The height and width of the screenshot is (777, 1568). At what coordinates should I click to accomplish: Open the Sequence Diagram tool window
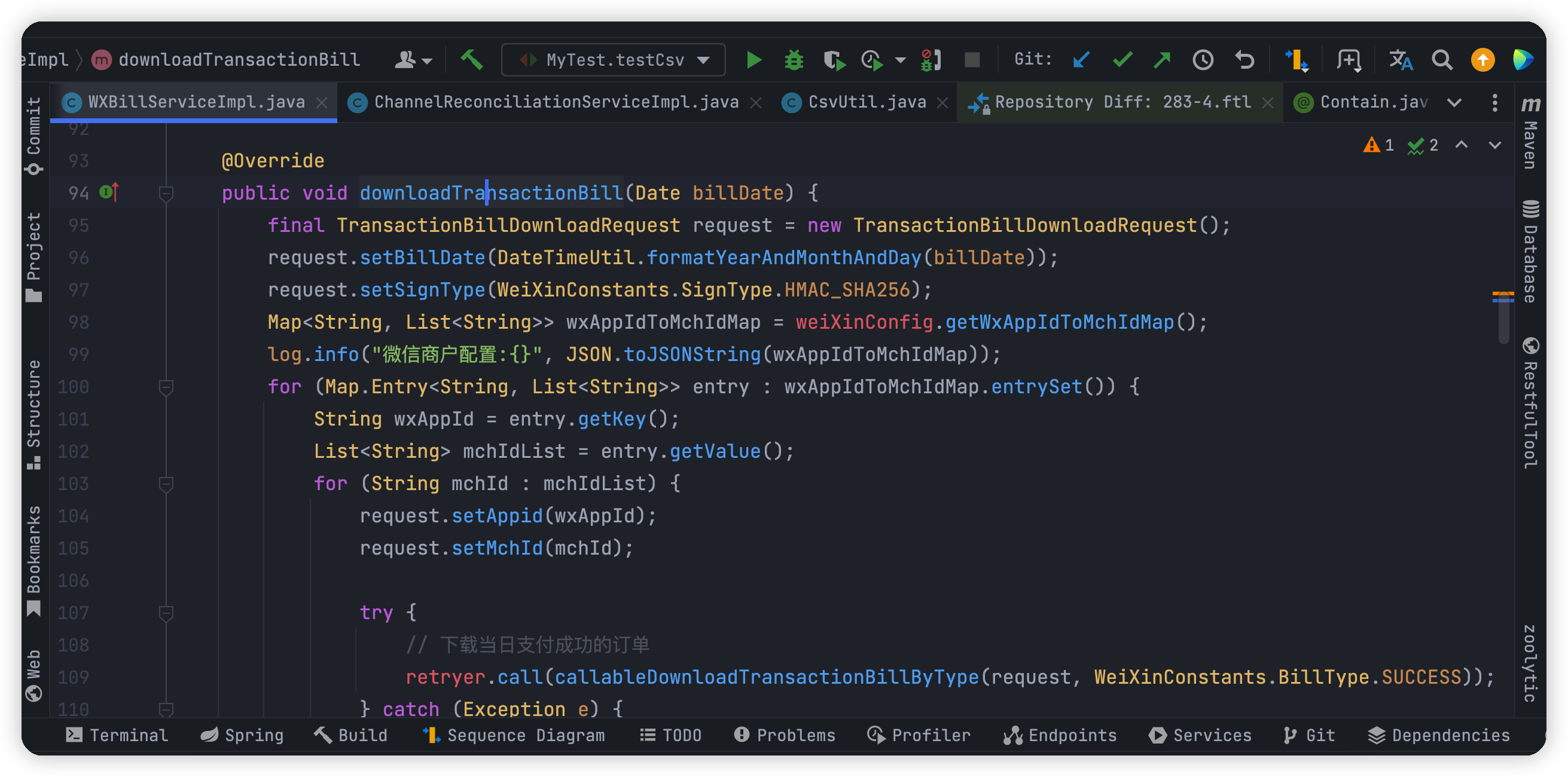(513, 735)
